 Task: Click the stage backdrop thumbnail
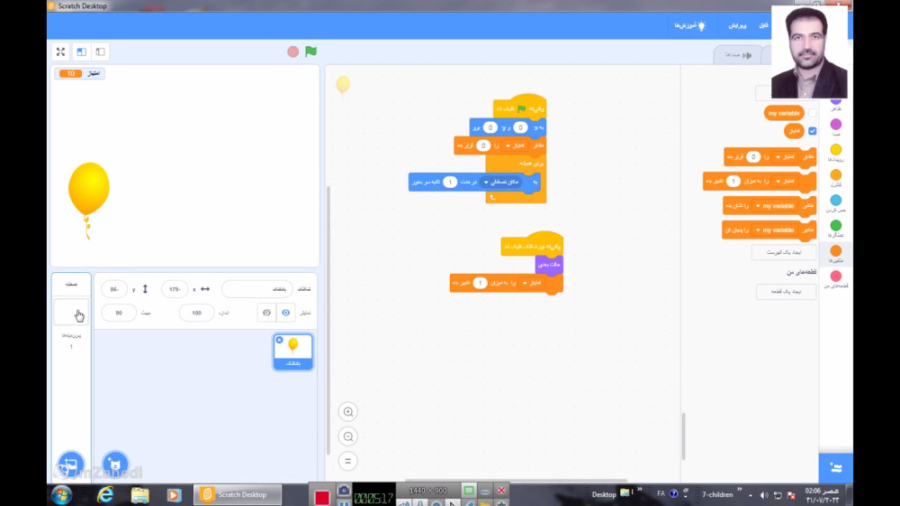[71, 312]
